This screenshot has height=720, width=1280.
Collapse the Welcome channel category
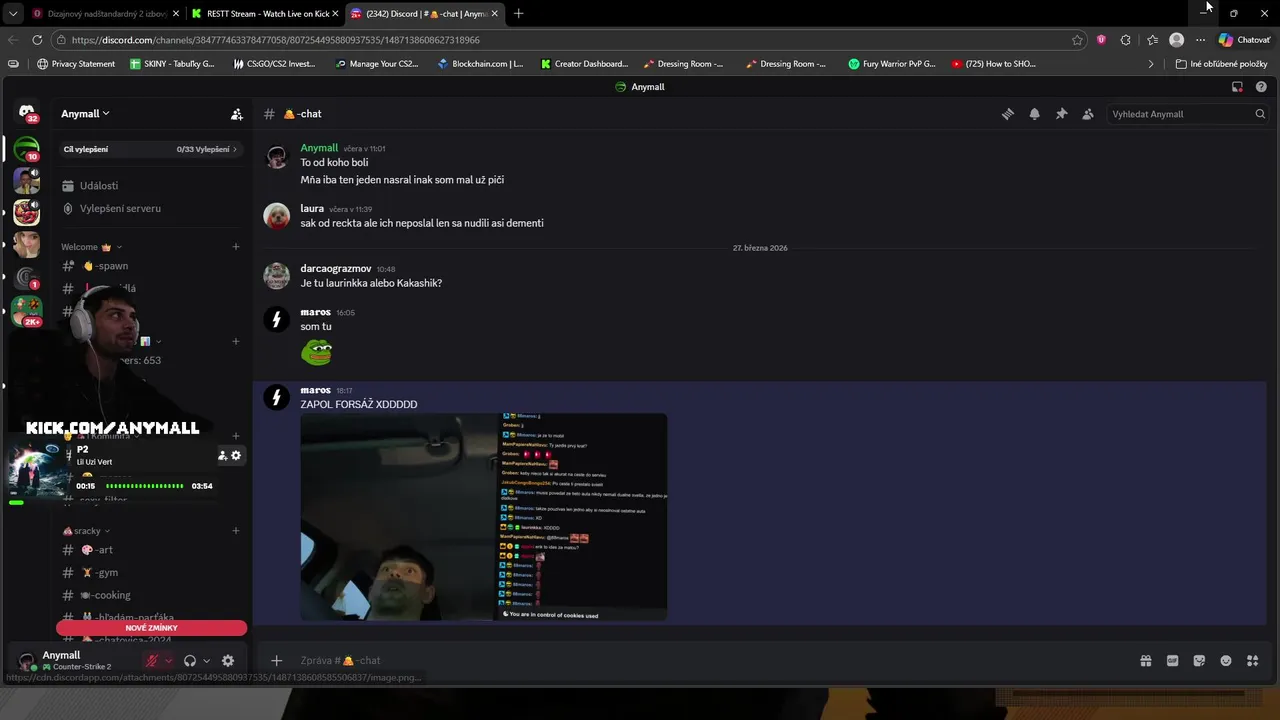pos(91,247)
